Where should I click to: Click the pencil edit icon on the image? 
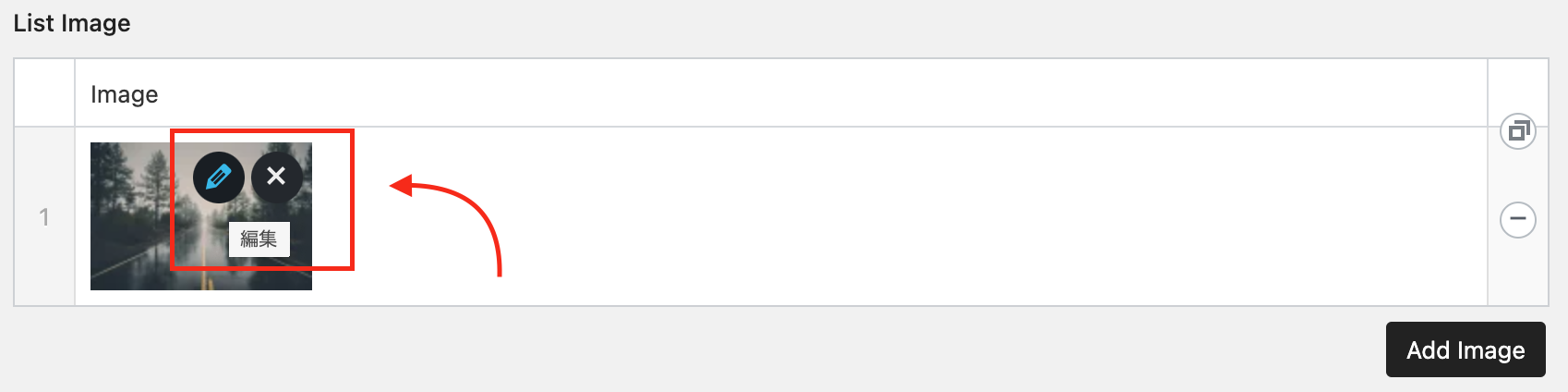click(x=219, y=177)
